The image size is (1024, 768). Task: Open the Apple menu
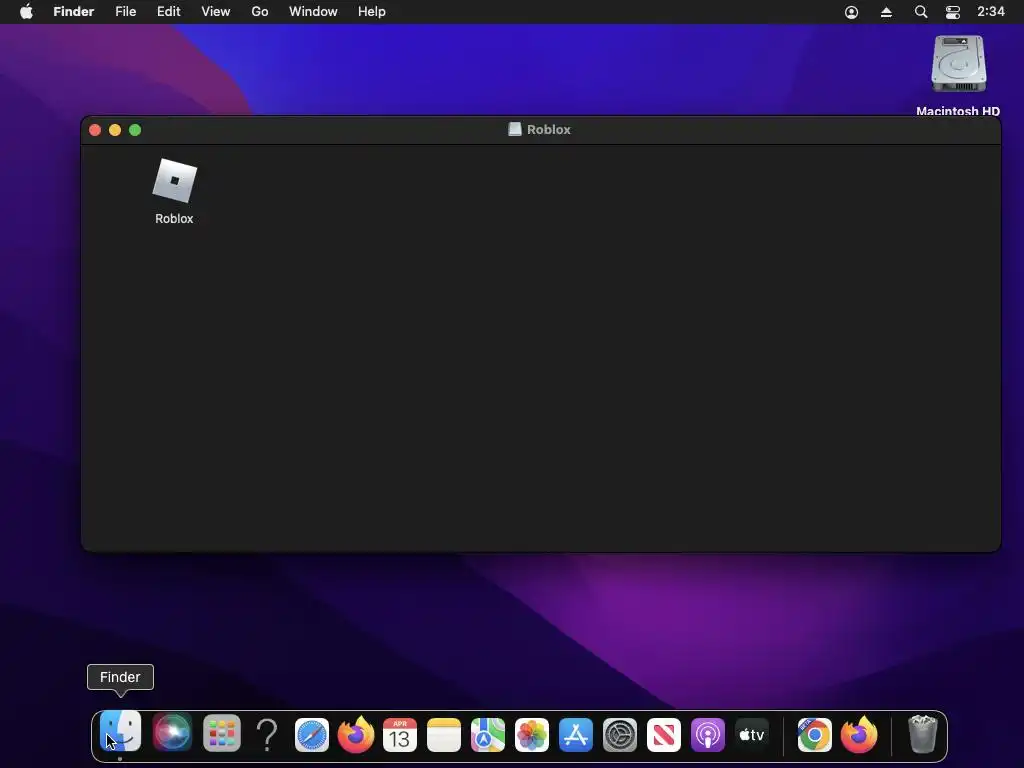[x=26, y=12]
